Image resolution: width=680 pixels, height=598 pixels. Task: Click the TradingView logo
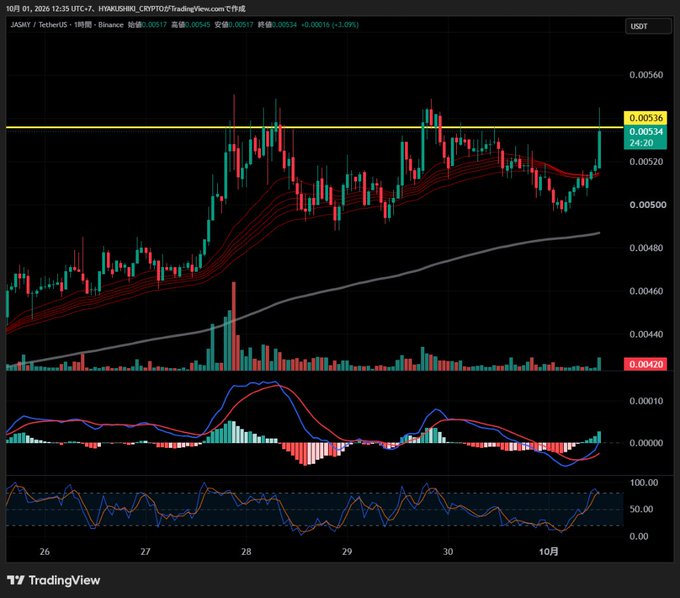pyautogui.click(x=53, y=580)
